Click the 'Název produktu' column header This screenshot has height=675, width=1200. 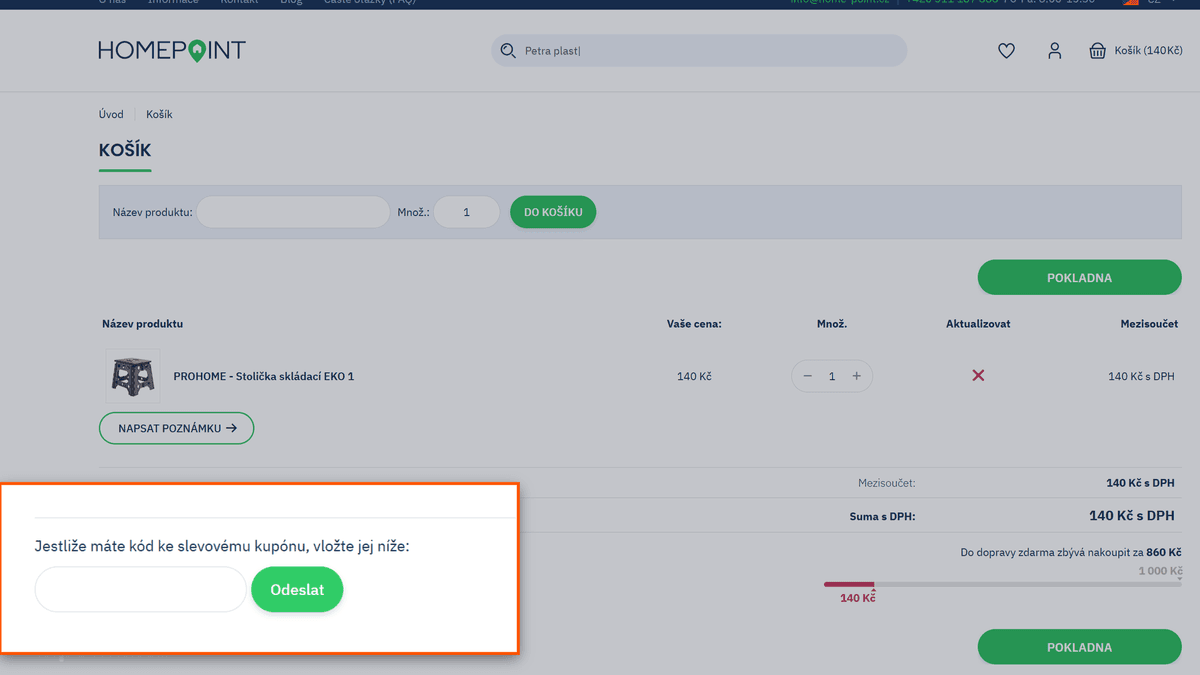pyautogui.click(x=142, y=324)
